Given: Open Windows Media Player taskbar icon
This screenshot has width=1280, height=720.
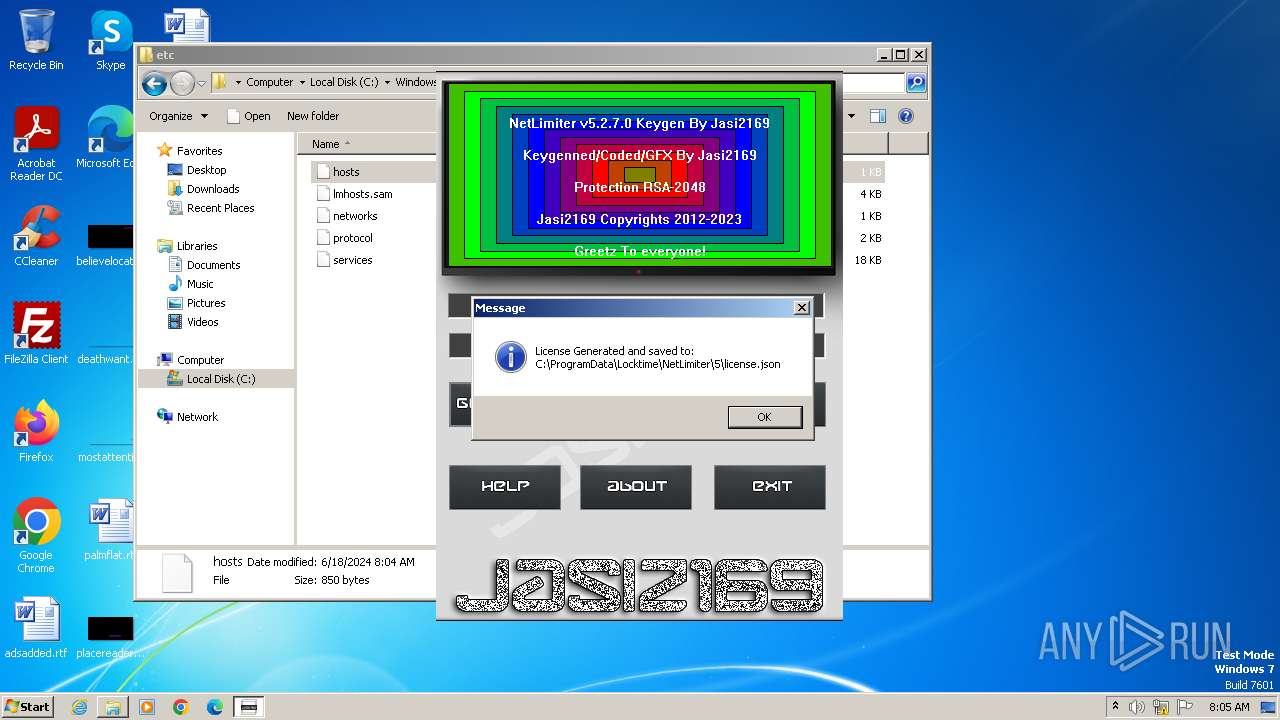Looking at the screenshot, I should (147, 707).
